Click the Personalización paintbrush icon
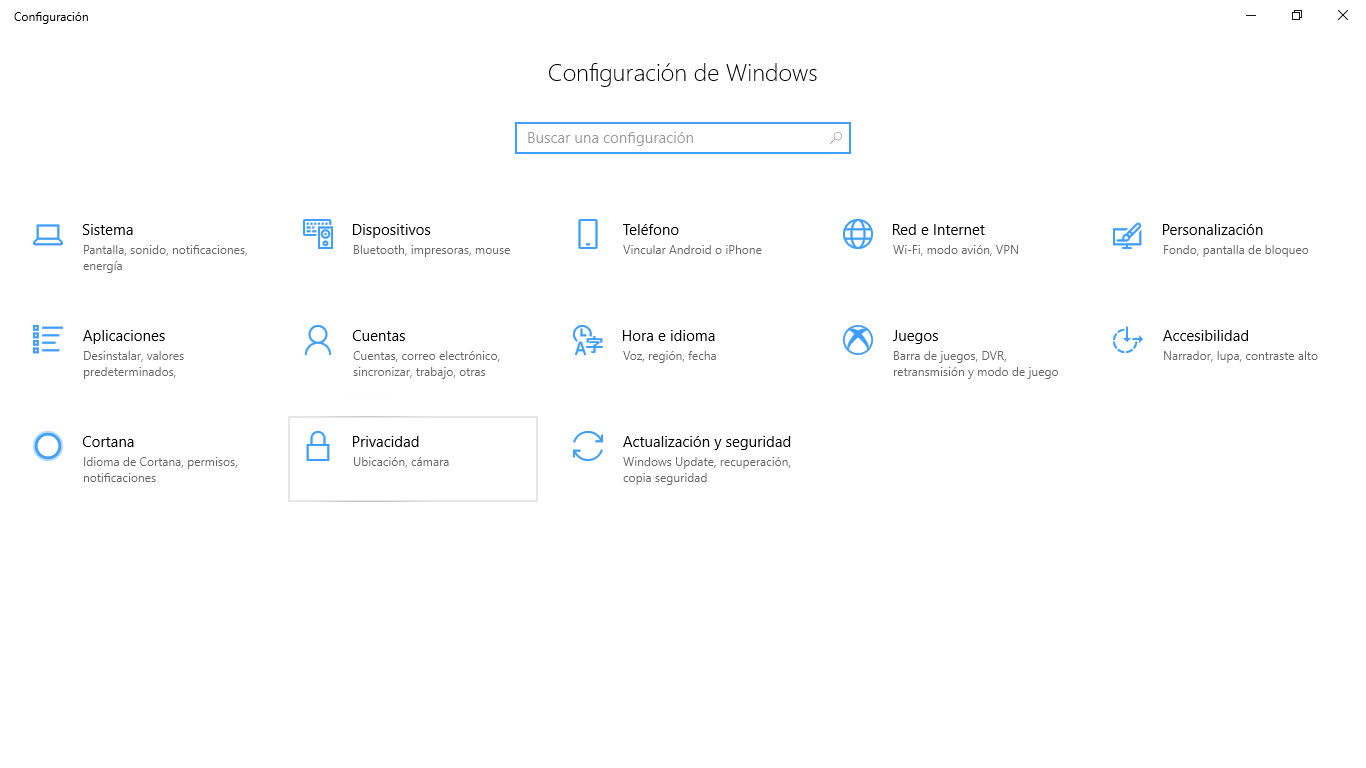The width and height of the screenshot is (1366, 768). 1127,236
